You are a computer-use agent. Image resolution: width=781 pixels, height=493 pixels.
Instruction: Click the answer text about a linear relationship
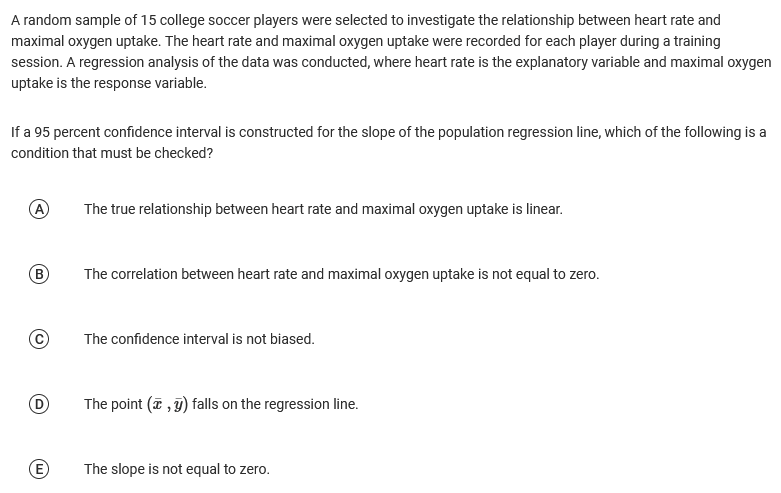323,210
